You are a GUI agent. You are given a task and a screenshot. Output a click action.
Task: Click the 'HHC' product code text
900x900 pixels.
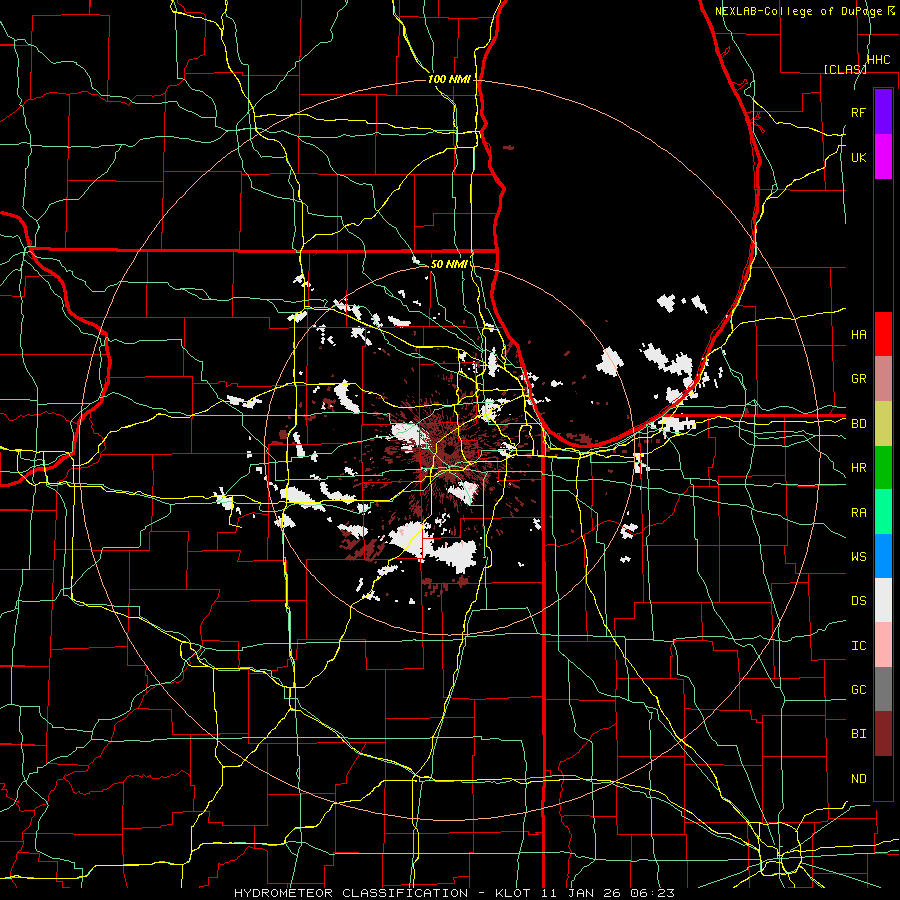coord(878,60)
